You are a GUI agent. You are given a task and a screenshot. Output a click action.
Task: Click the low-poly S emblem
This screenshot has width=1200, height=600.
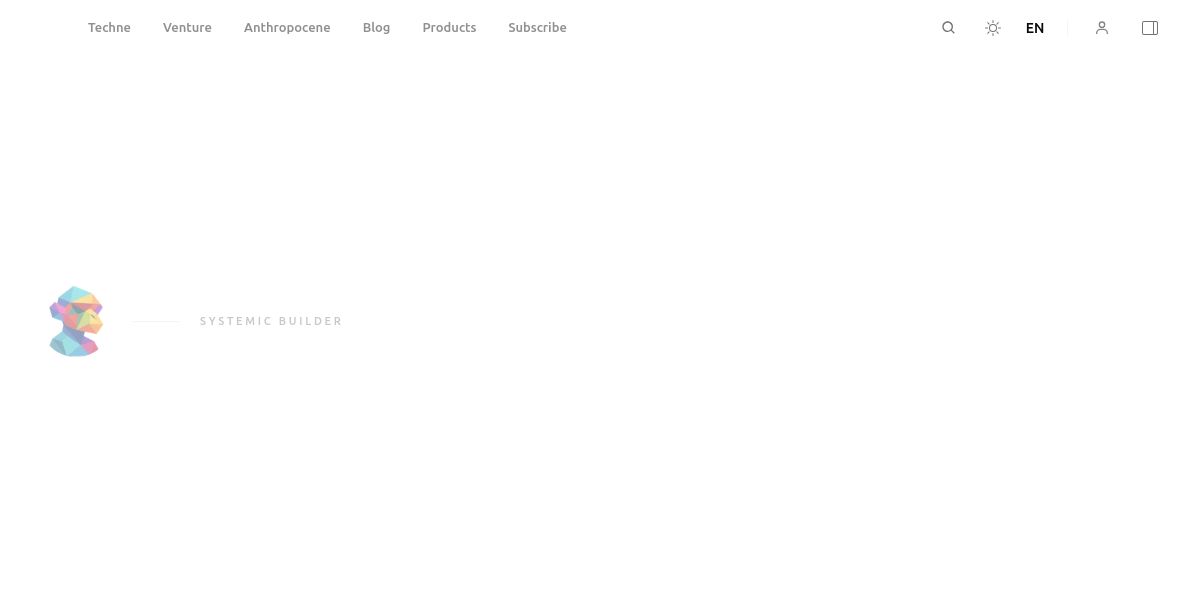76,321
